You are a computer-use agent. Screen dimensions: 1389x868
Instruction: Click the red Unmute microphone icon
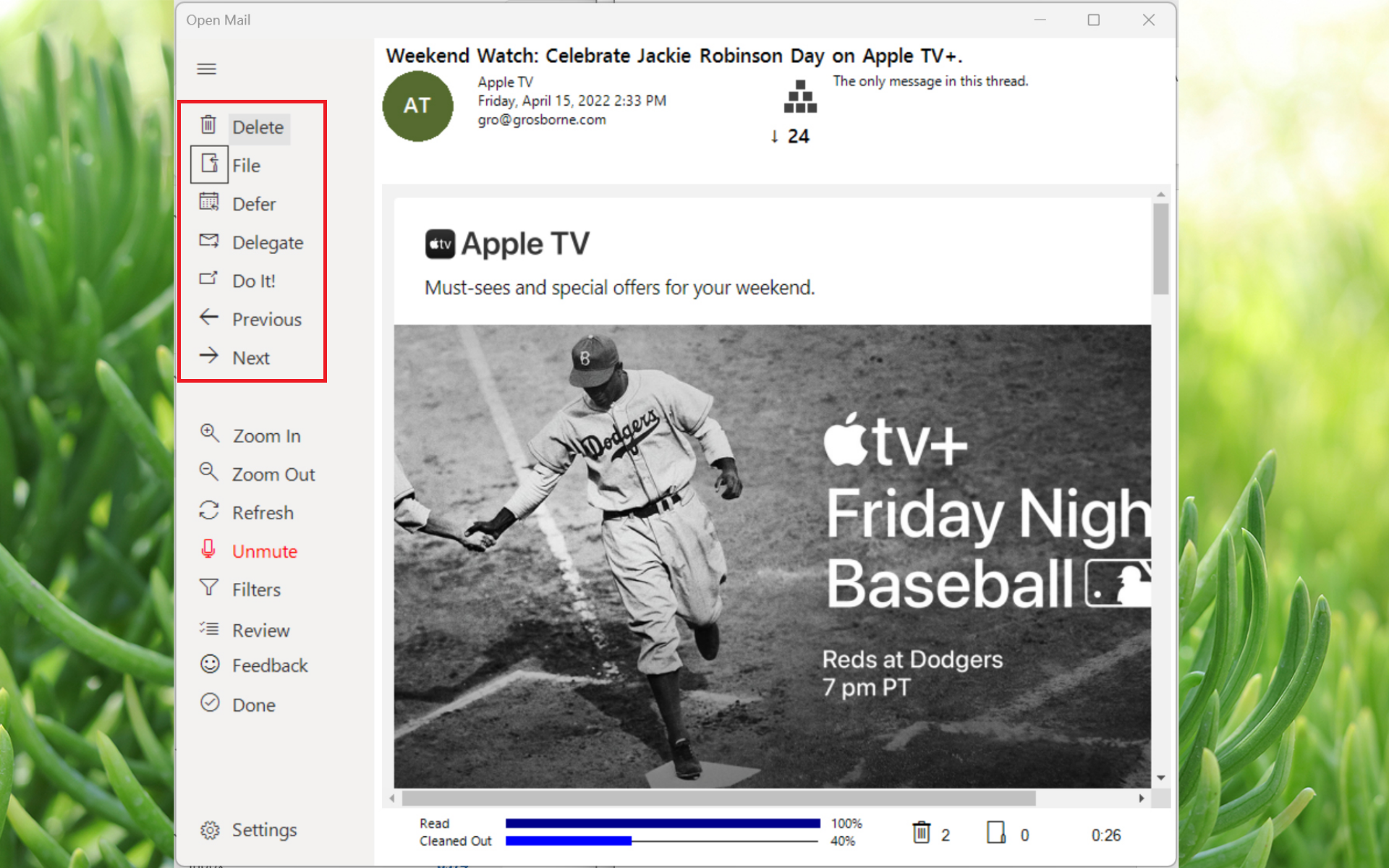click(x=208, y=549)
